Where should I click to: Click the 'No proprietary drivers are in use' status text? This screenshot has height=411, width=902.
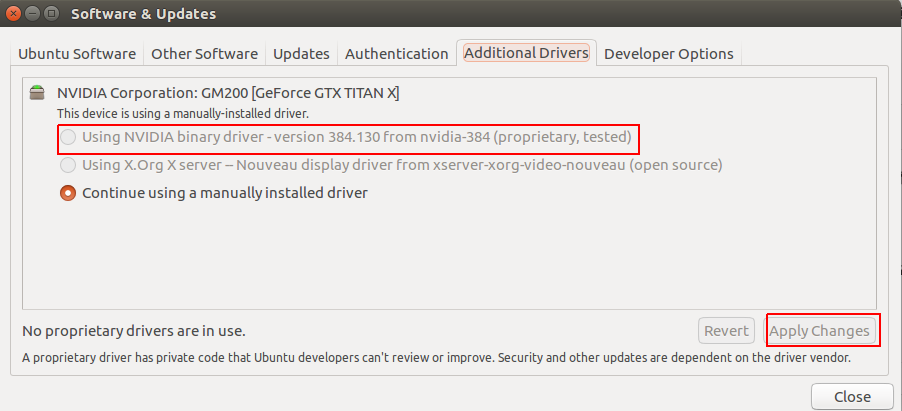pyautogui.click(x=134, y=331)
